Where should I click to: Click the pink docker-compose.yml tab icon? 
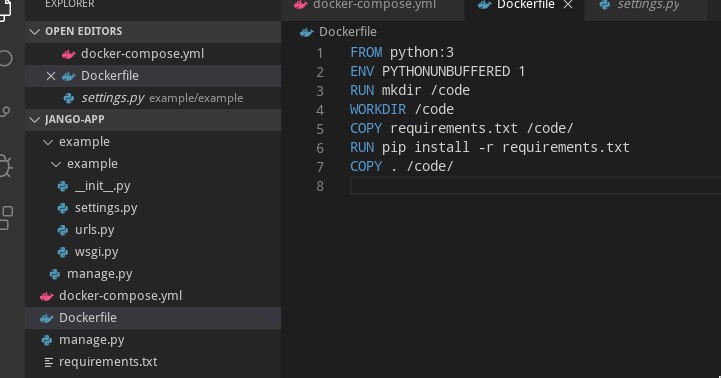pyautogui.click(x=301, y=5)
